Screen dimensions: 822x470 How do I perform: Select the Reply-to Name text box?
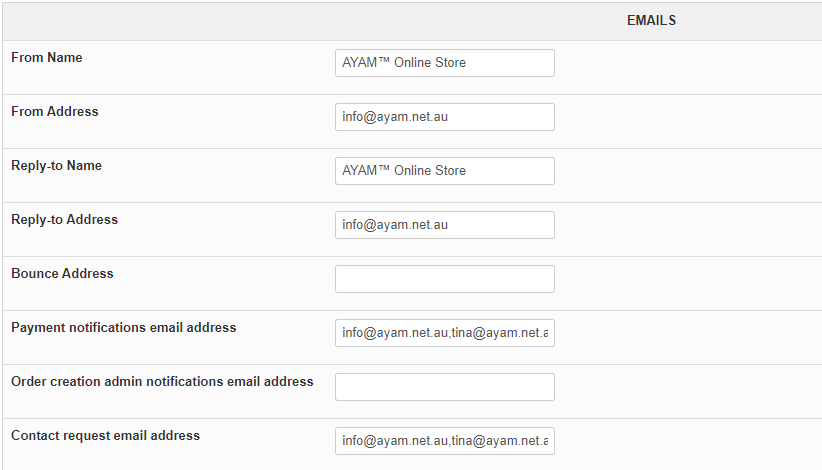(444, 171)
